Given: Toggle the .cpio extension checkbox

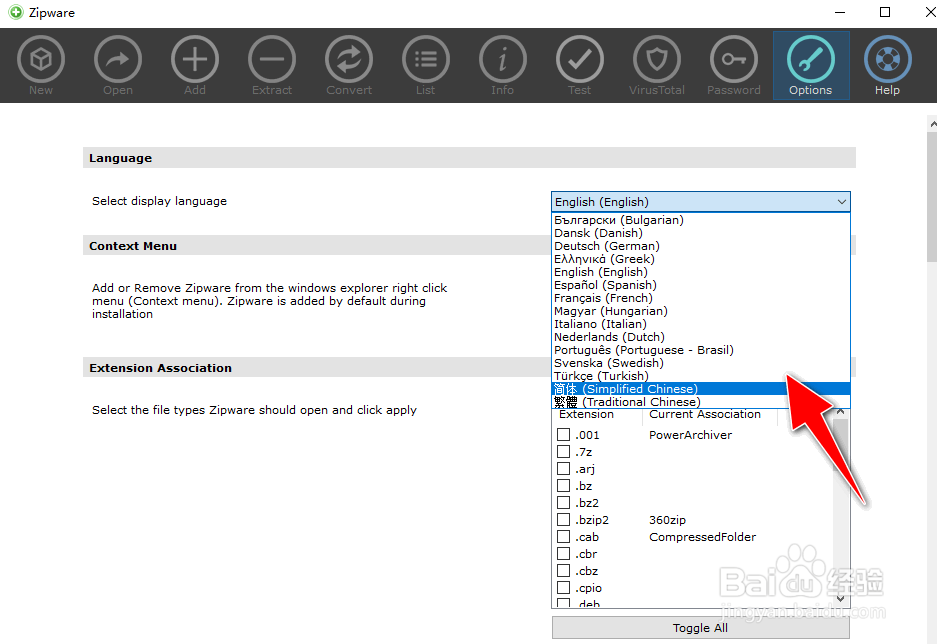Looking at the screenshot, I should (564, 588).
